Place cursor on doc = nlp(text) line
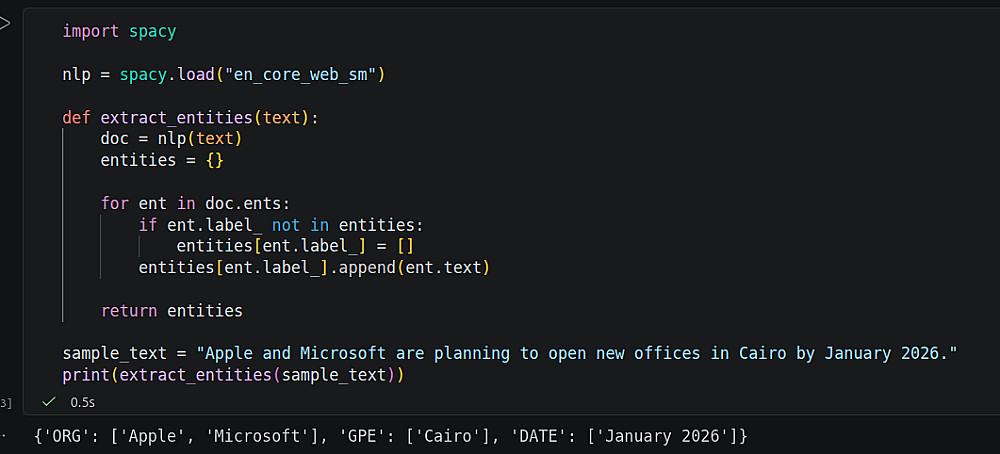The image size is (1000, 454). (x=171, y=139)
